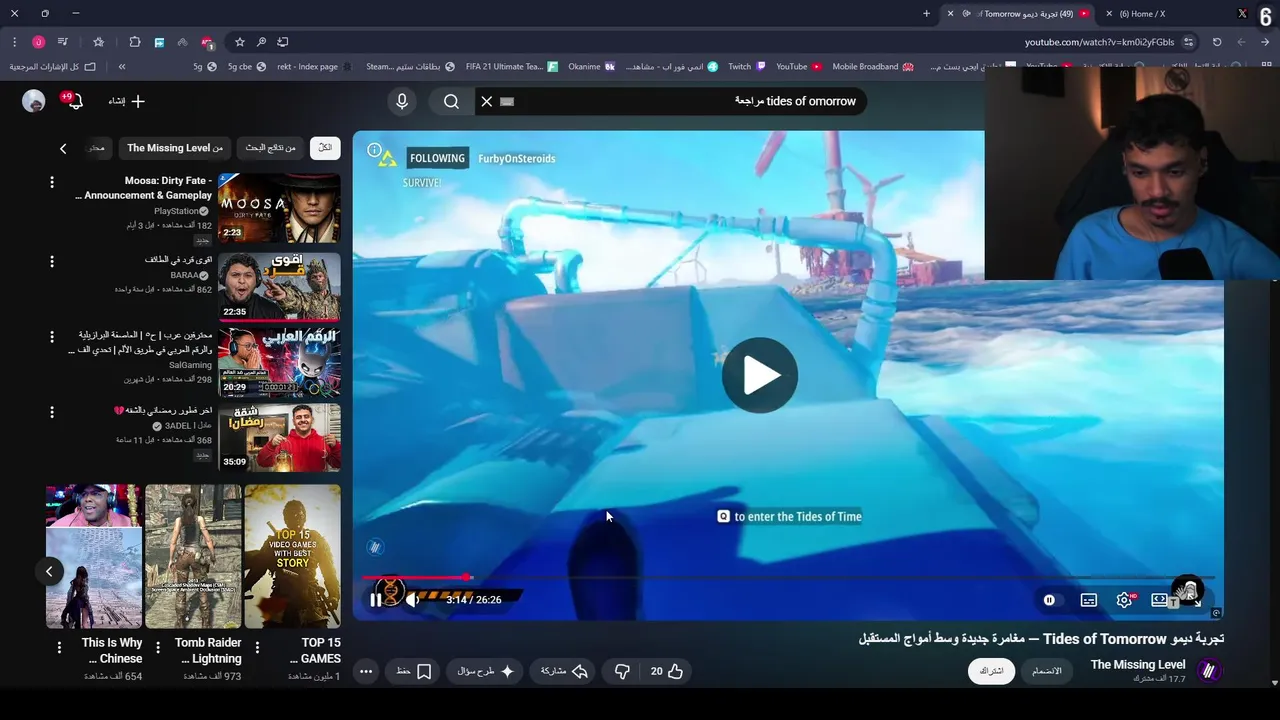Mute the video with the speaker icon
This screenshot has height=720, width=1280.
point(412,600)
